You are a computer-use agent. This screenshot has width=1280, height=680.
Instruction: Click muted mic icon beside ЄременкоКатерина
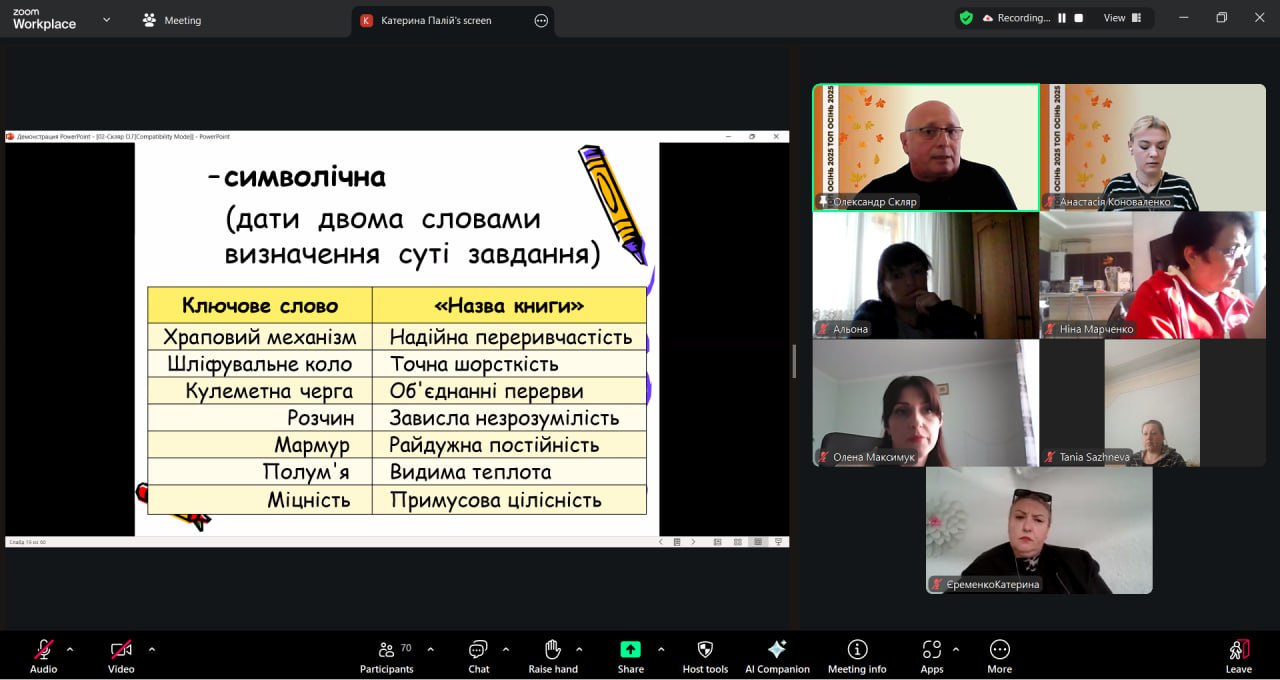click(x=936, y=584)
